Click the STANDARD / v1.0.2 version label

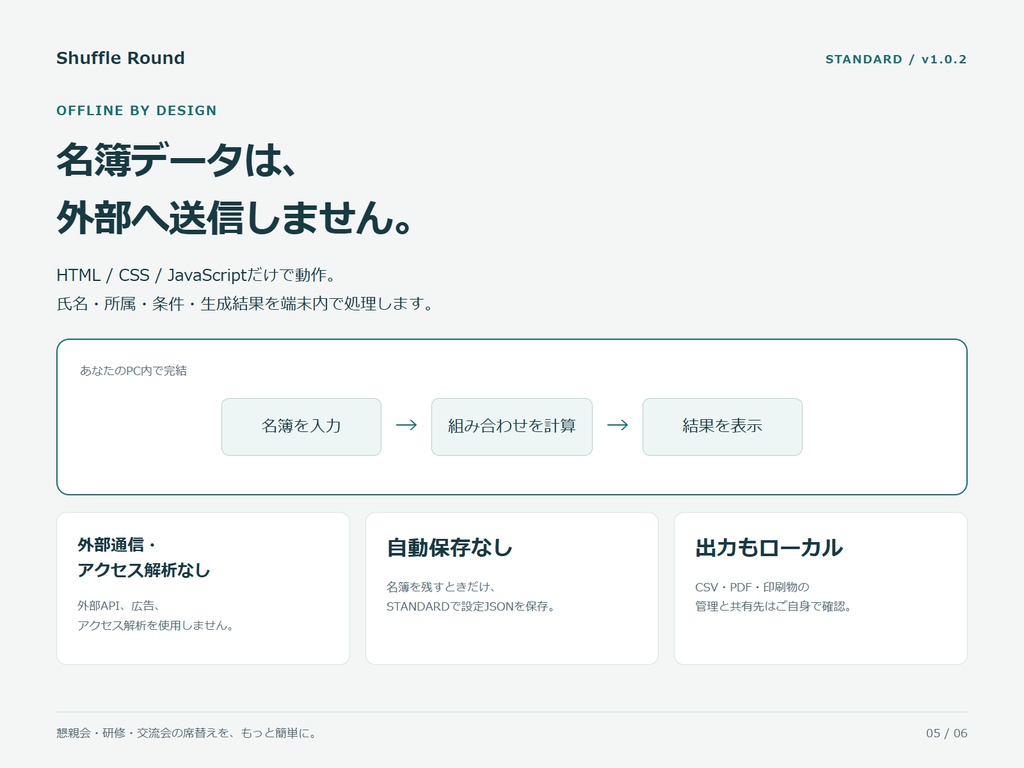click(x=895, y=59)
